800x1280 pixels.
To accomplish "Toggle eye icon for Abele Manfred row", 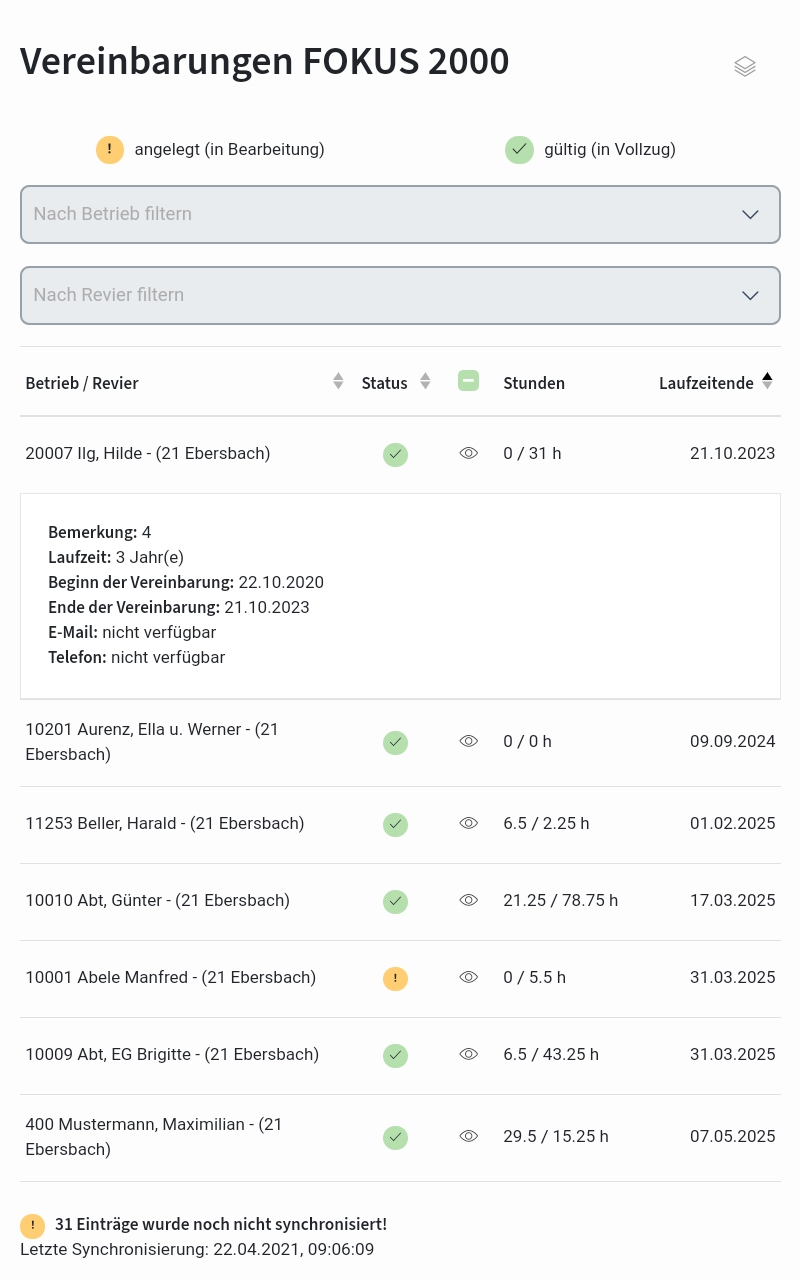I will [468, 978].
